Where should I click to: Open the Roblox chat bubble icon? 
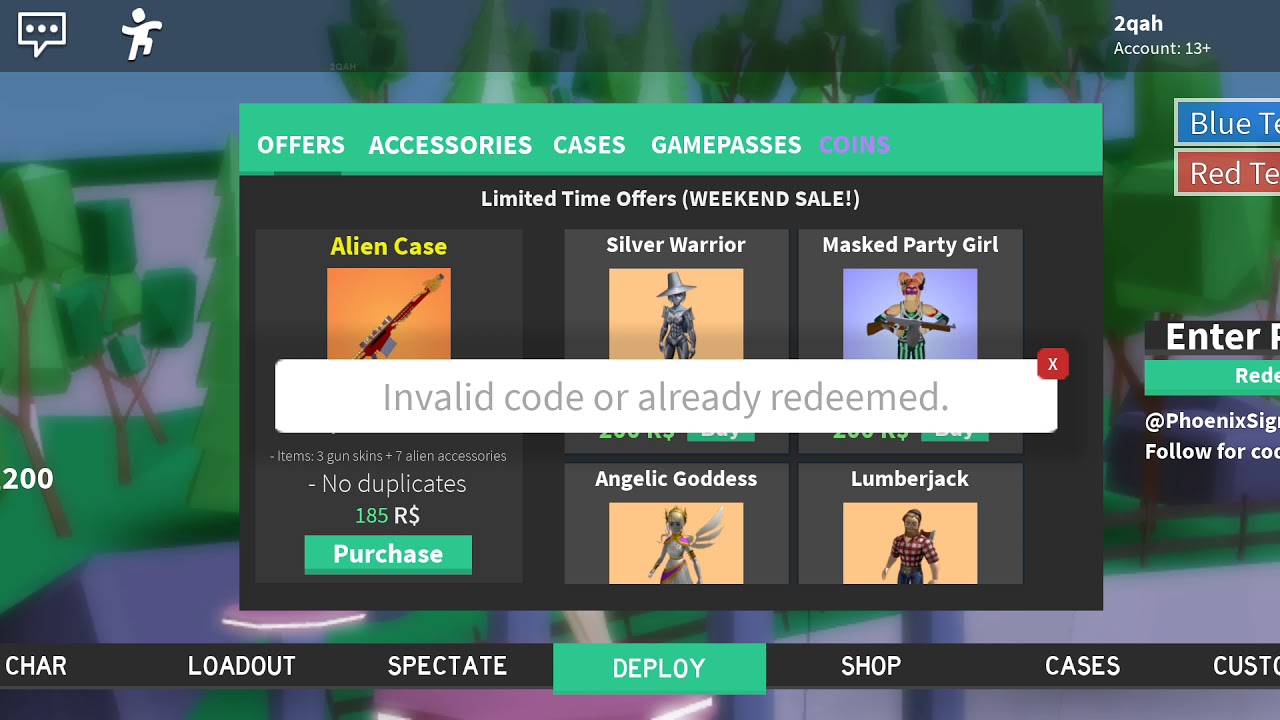pos(42,35)
